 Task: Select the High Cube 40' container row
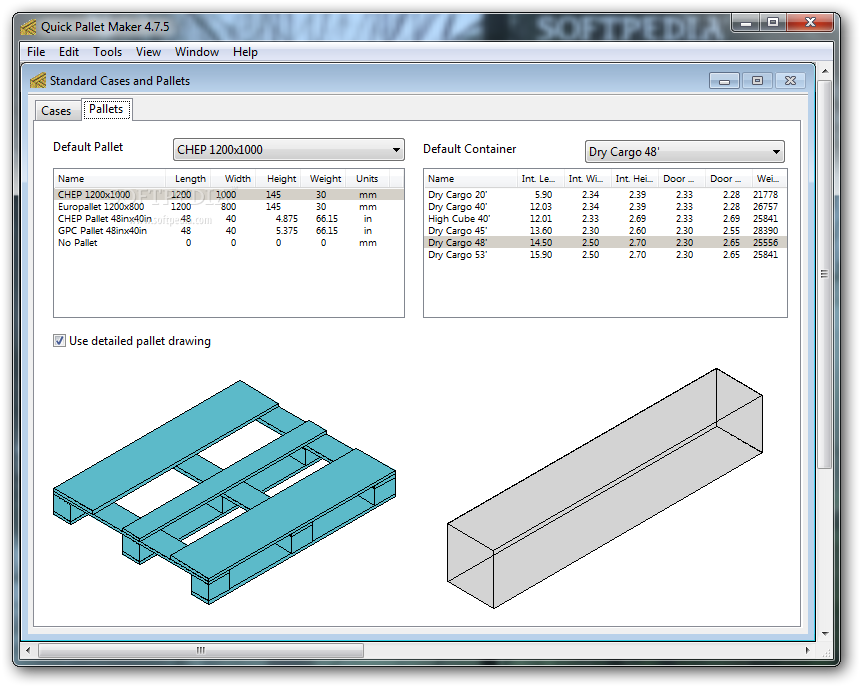(x=605, y=219)
